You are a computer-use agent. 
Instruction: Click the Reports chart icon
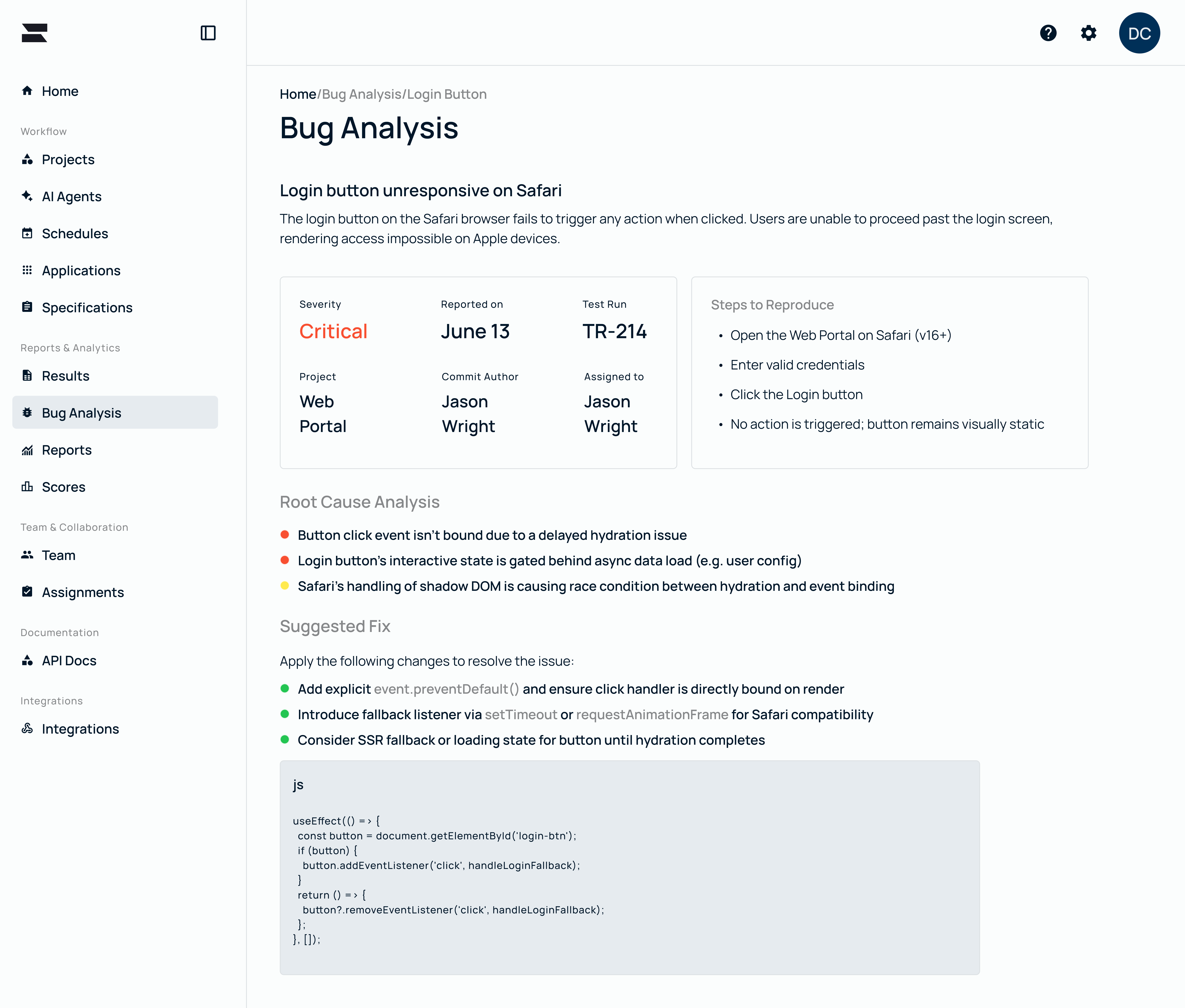[x=27, y=450]
